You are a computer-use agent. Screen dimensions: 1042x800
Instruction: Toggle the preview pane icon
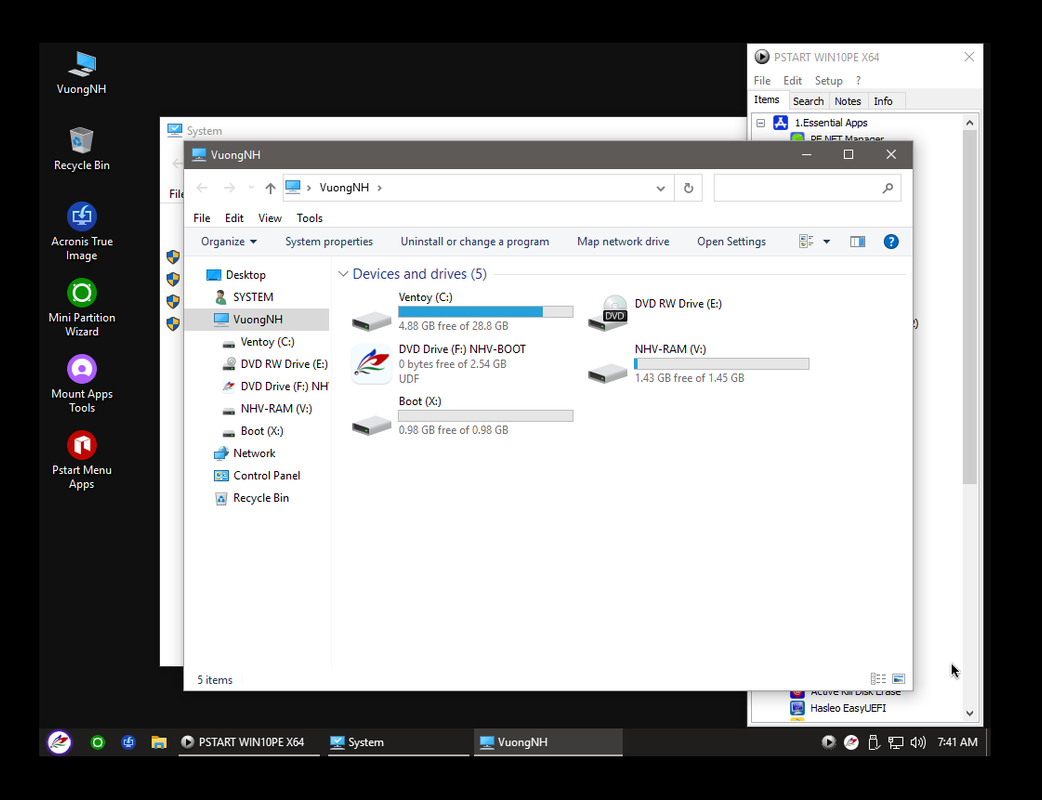tap(857, 242)
